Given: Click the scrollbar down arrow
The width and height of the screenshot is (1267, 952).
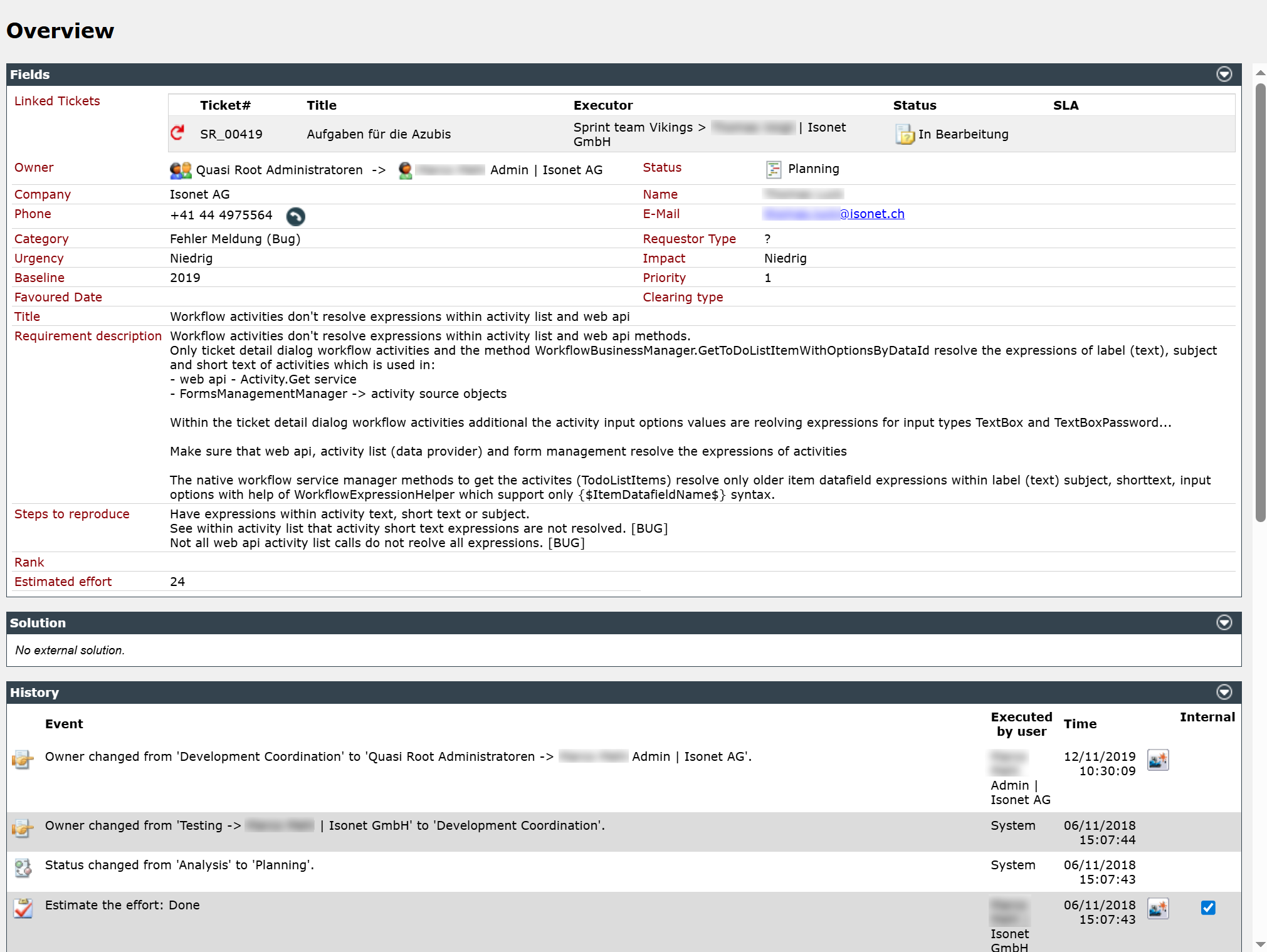Looking at the screenshot, I should [x=1260, y=944].
